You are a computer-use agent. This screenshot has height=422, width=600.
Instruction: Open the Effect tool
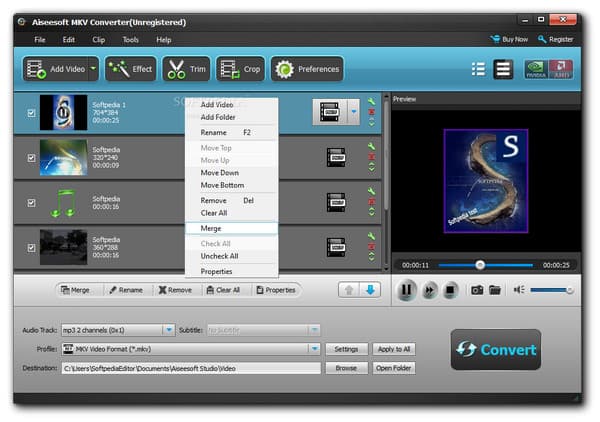pos(130,69)
